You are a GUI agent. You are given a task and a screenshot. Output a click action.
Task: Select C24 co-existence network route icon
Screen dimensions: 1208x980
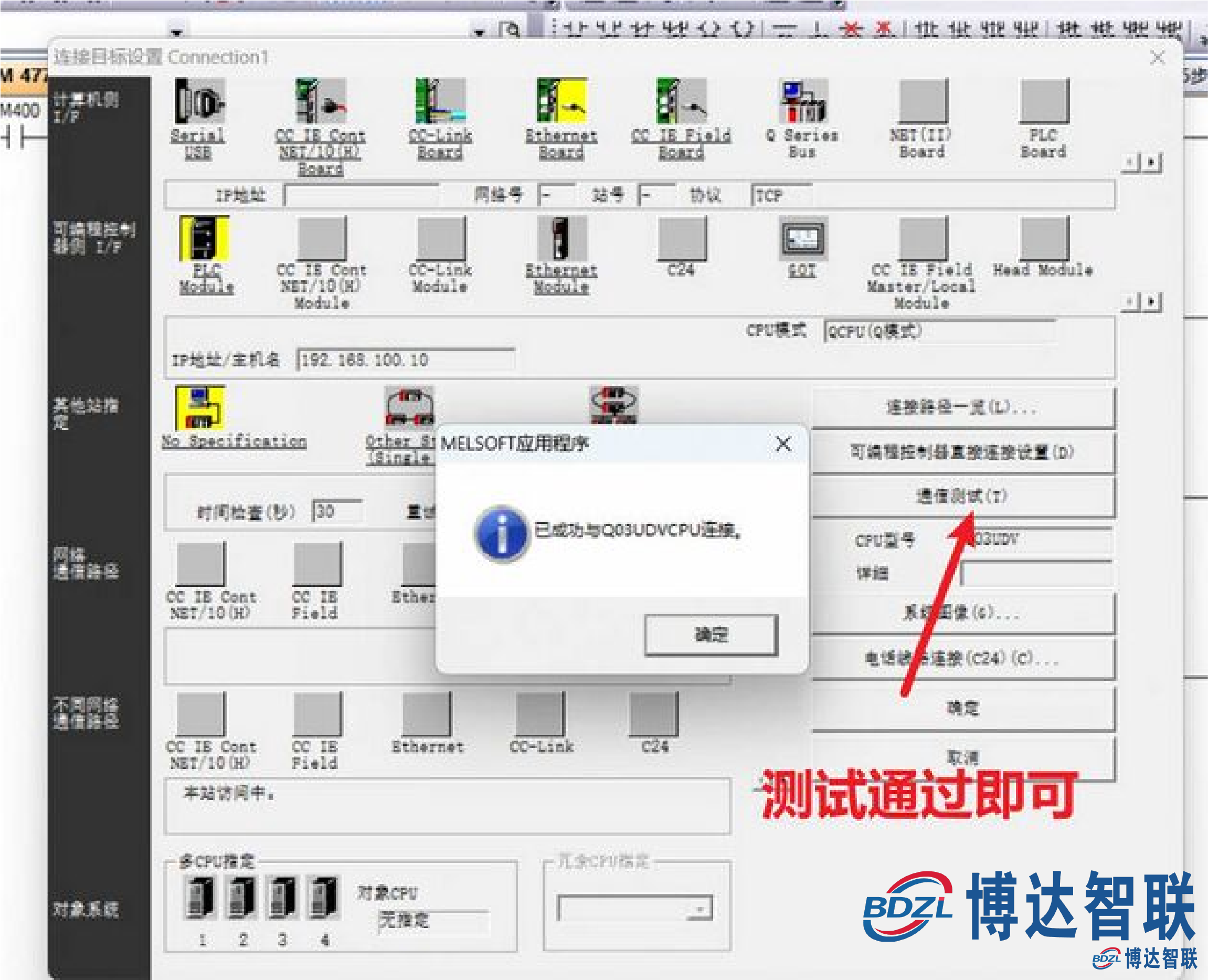pos(654,713)
